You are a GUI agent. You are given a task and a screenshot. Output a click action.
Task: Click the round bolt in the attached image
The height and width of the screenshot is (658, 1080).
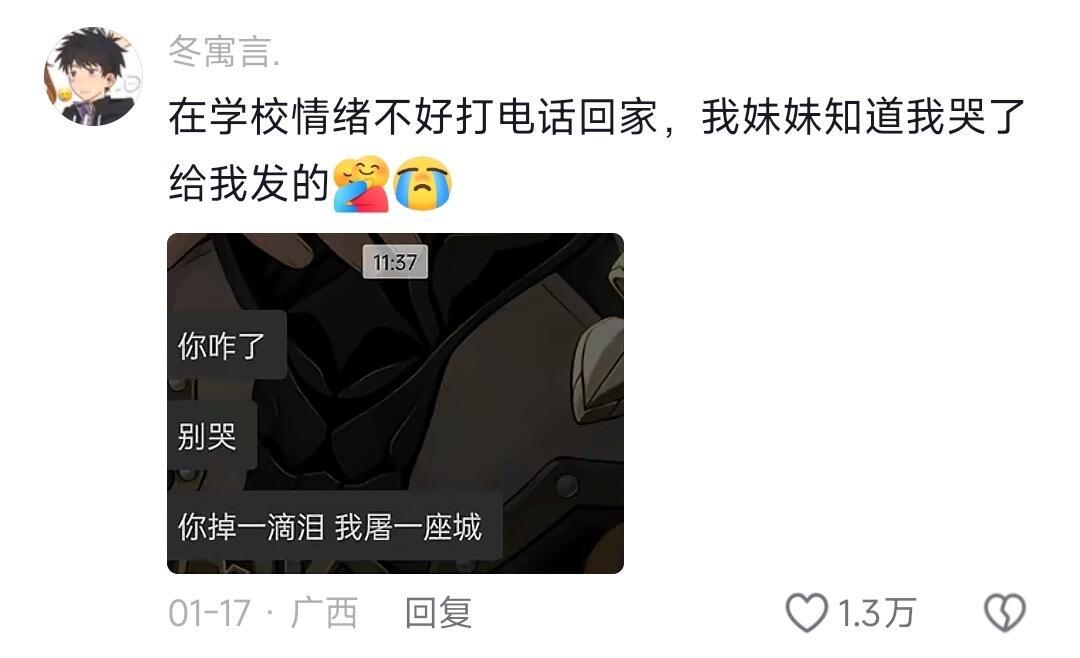coord(567,486)
